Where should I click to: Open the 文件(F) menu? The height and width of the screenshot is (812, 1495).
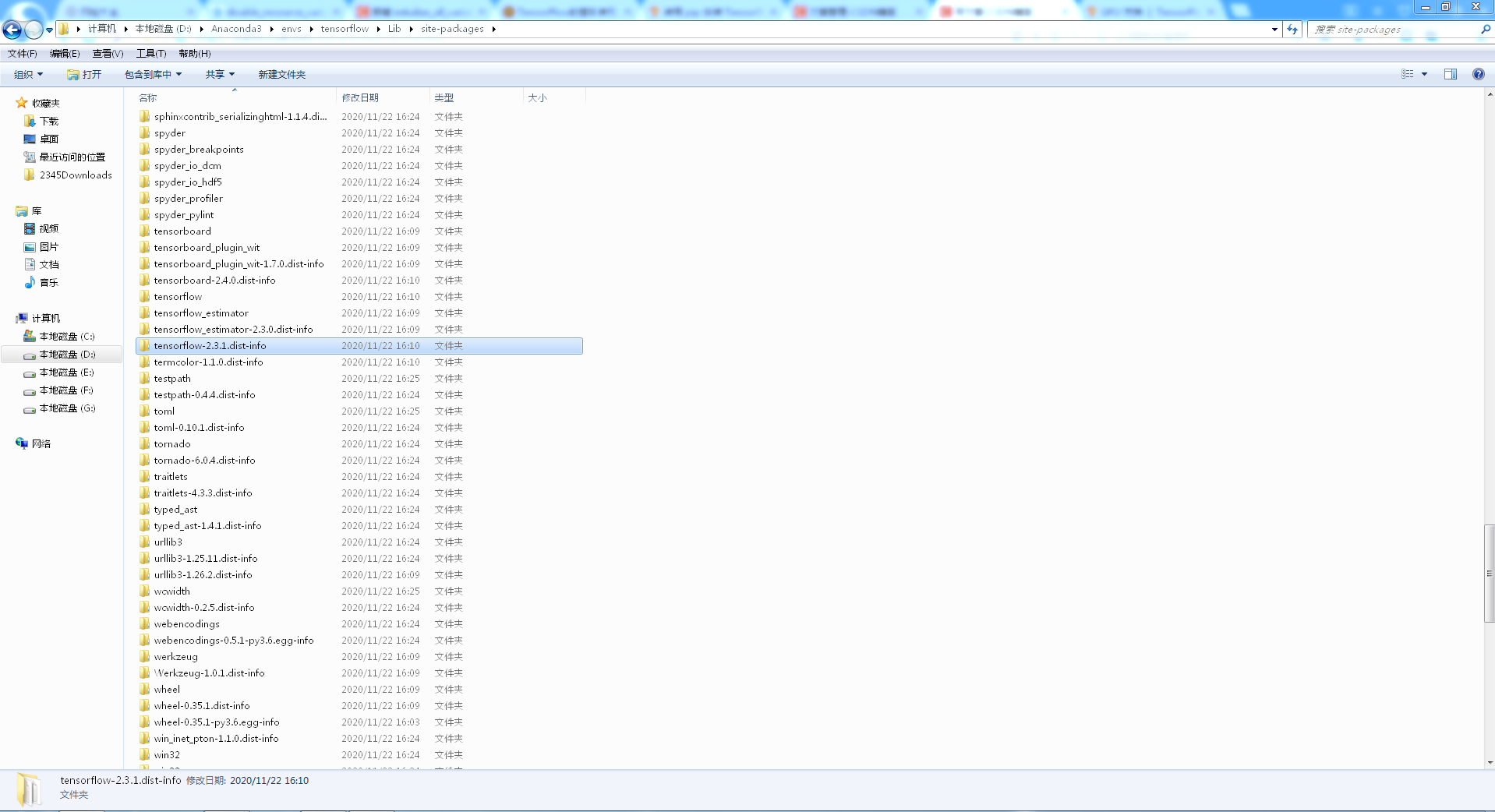coord(23,54)
